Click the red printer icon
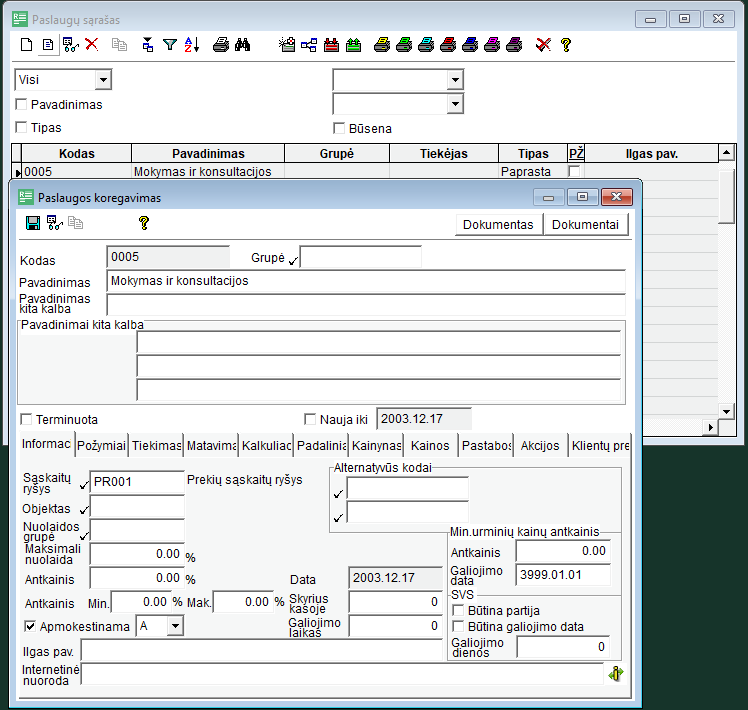Viewport: 748px width, 710px height. 447,45
